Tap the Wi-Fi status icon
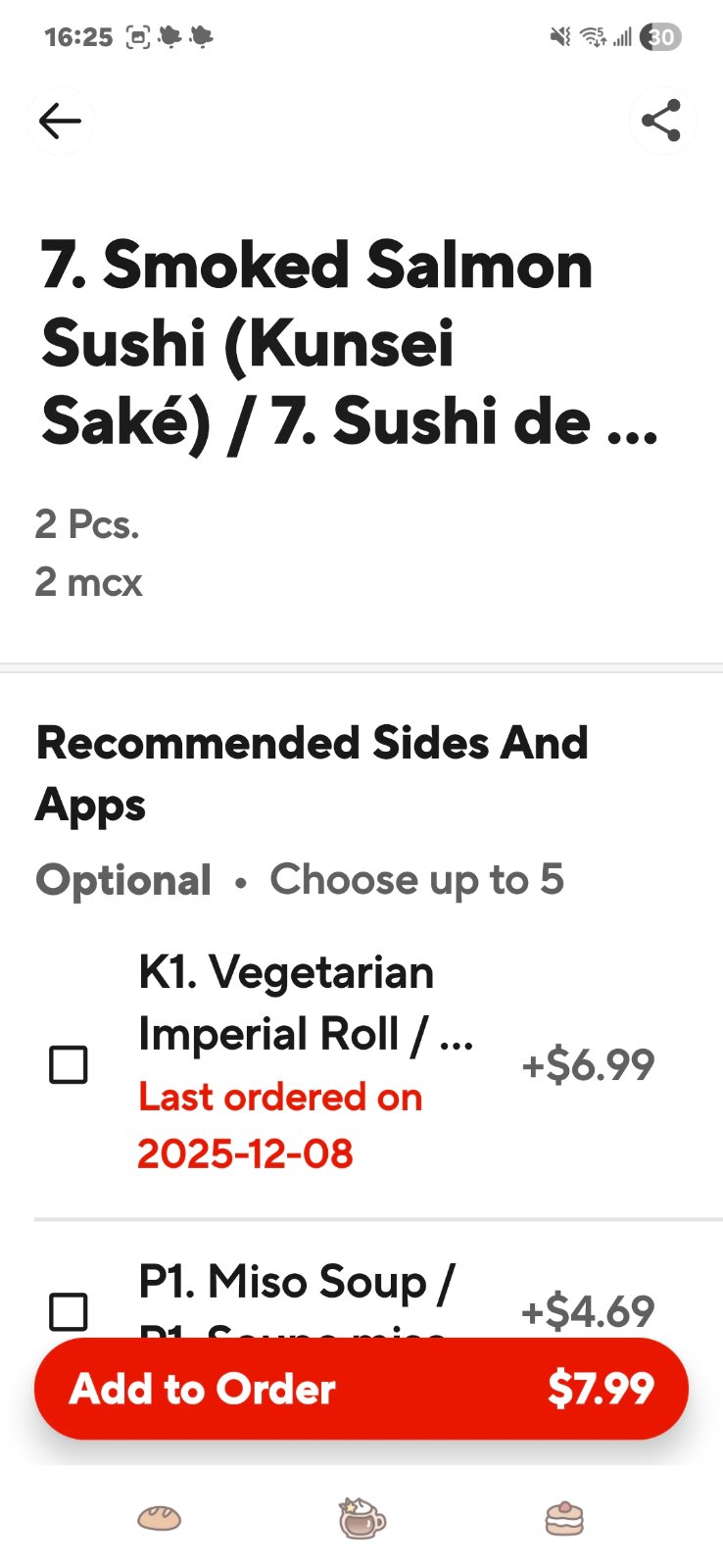Screen dimensions: 723x1568 pyautogui.click(x=593, y=37)
